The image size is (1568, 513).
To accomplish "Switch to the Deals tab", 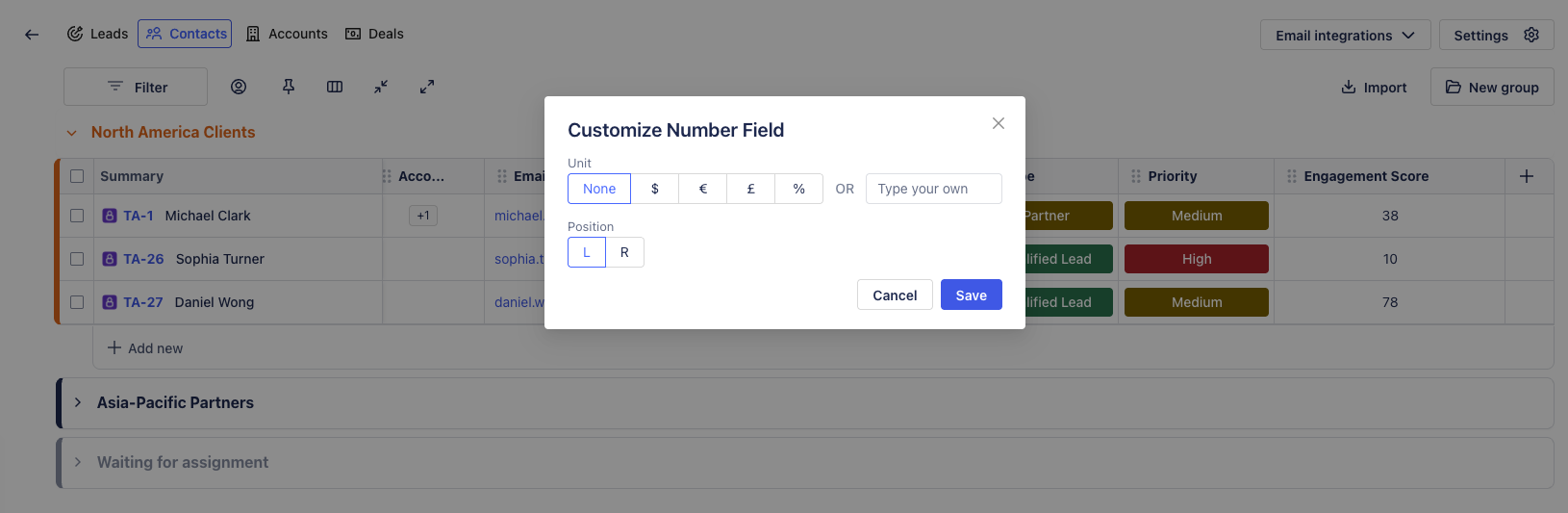I will coord(374,34).
